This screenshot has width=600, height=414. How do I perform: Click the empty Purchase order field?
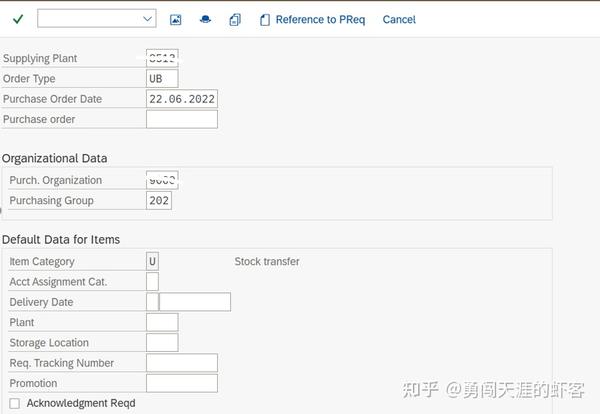pyautogui.click(x=182, y=119)
